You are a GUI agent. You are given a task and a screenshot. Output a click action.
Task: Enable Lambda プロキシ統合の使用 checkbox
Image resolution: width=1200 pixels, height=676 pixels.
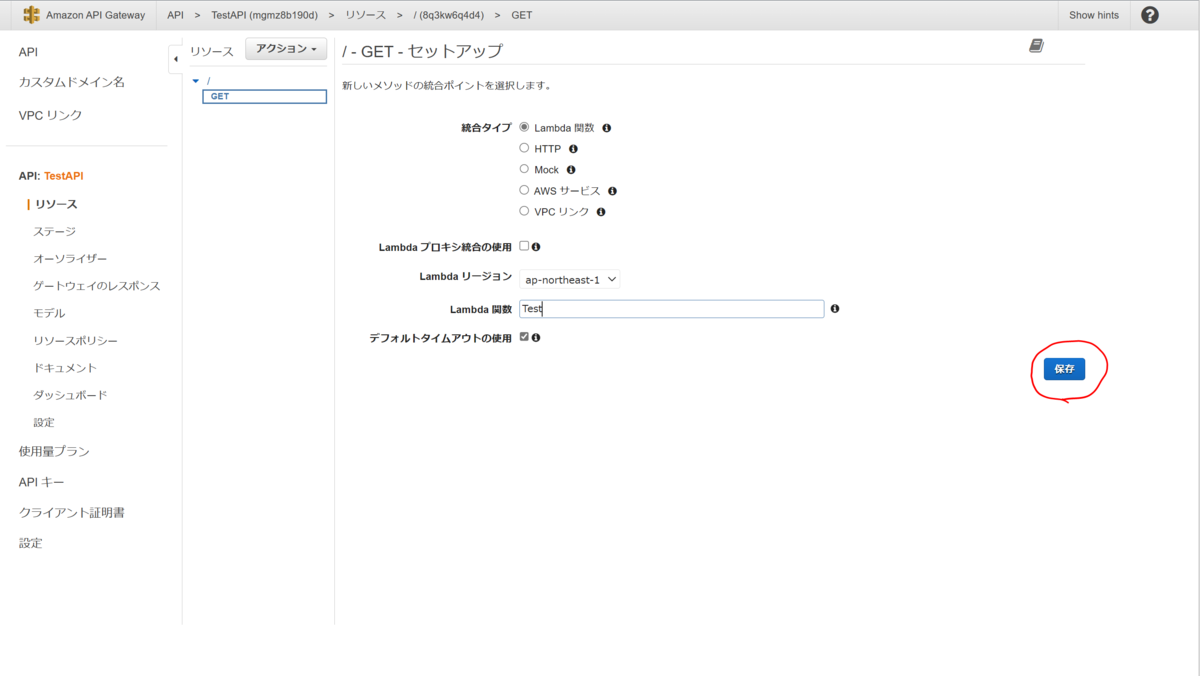524,246
